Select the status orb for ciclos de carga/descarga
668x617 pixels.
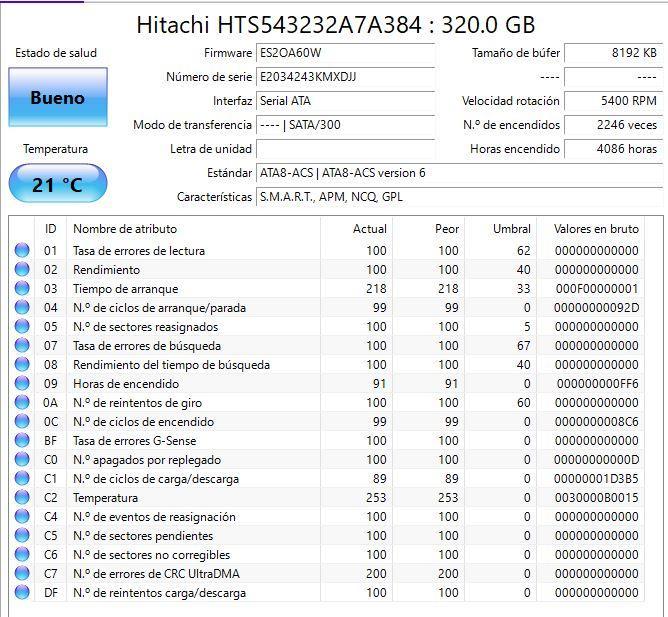point(22,479)
